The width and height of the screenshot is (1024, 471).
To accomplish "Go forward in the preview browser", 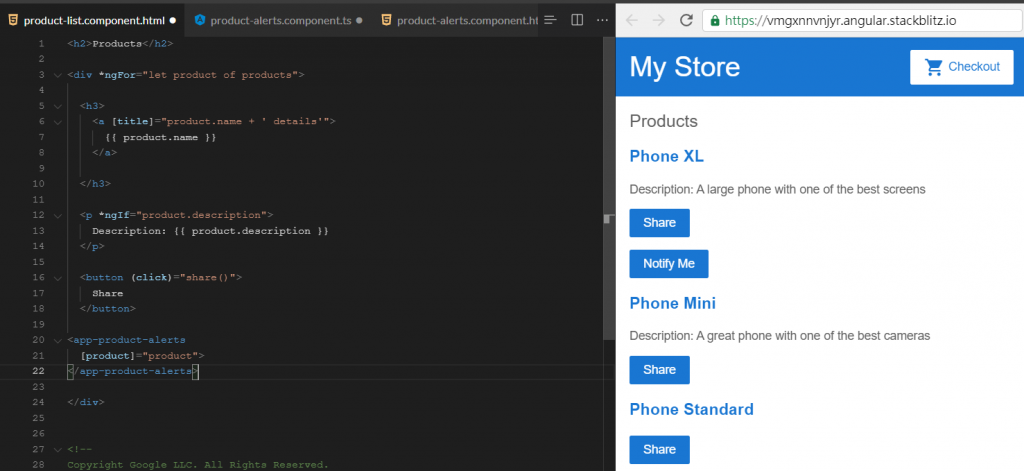I will (x=658, y=20).
